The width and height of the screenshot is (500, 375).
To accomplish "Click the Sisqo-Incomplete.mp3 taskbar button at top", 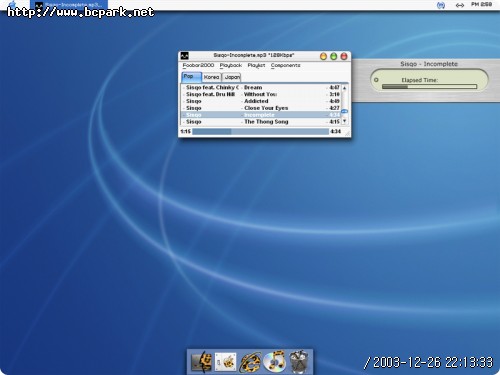I will tap(69, 5).
